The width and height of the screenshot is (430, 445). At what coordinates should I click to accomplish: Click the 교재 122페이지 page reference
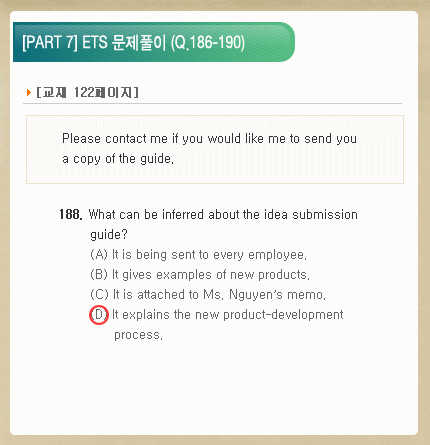(x=87, y=92)
